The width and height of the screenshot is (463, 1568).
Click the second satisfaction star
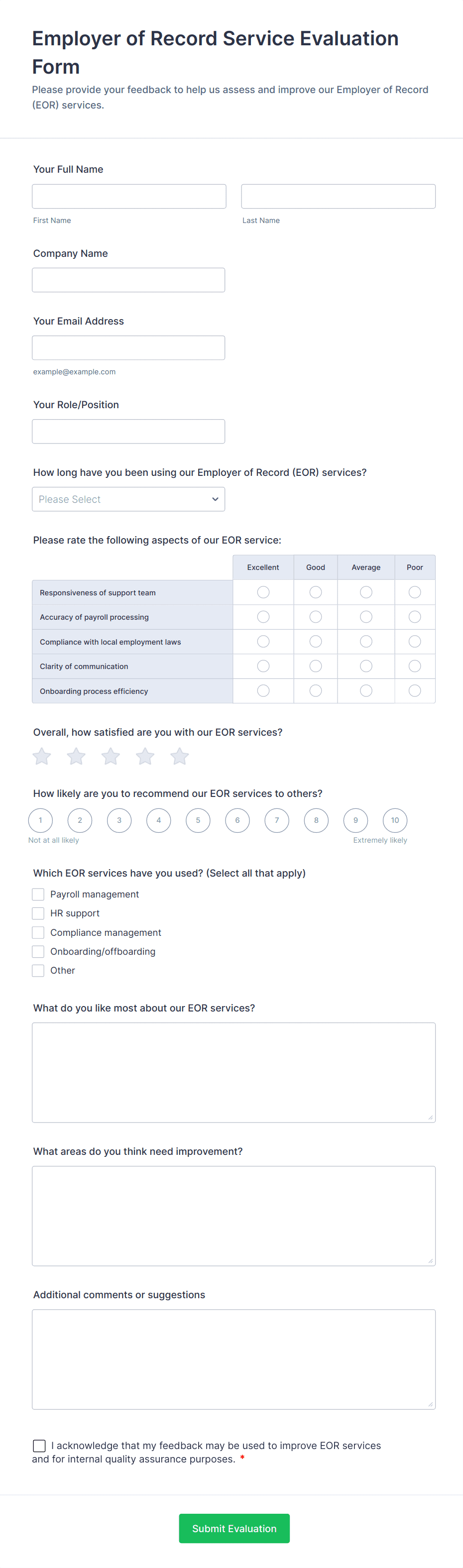(x=76, y=756)
